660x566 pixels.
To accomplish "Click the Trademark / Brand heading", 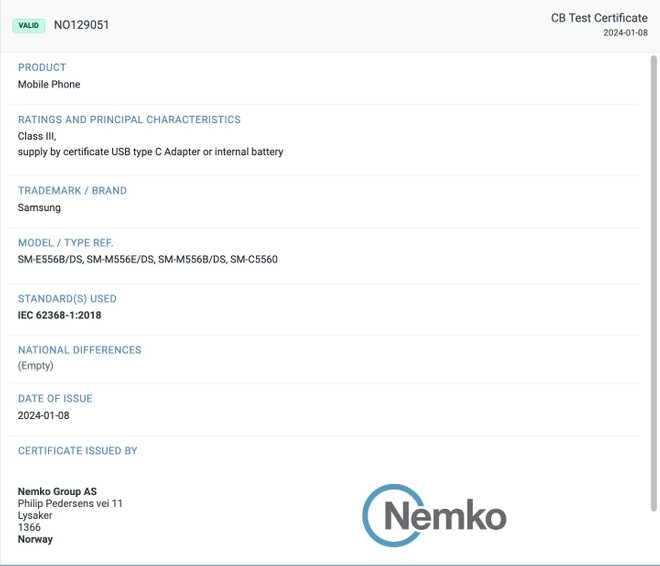I will pyautogui.click(x=72, y=191).
